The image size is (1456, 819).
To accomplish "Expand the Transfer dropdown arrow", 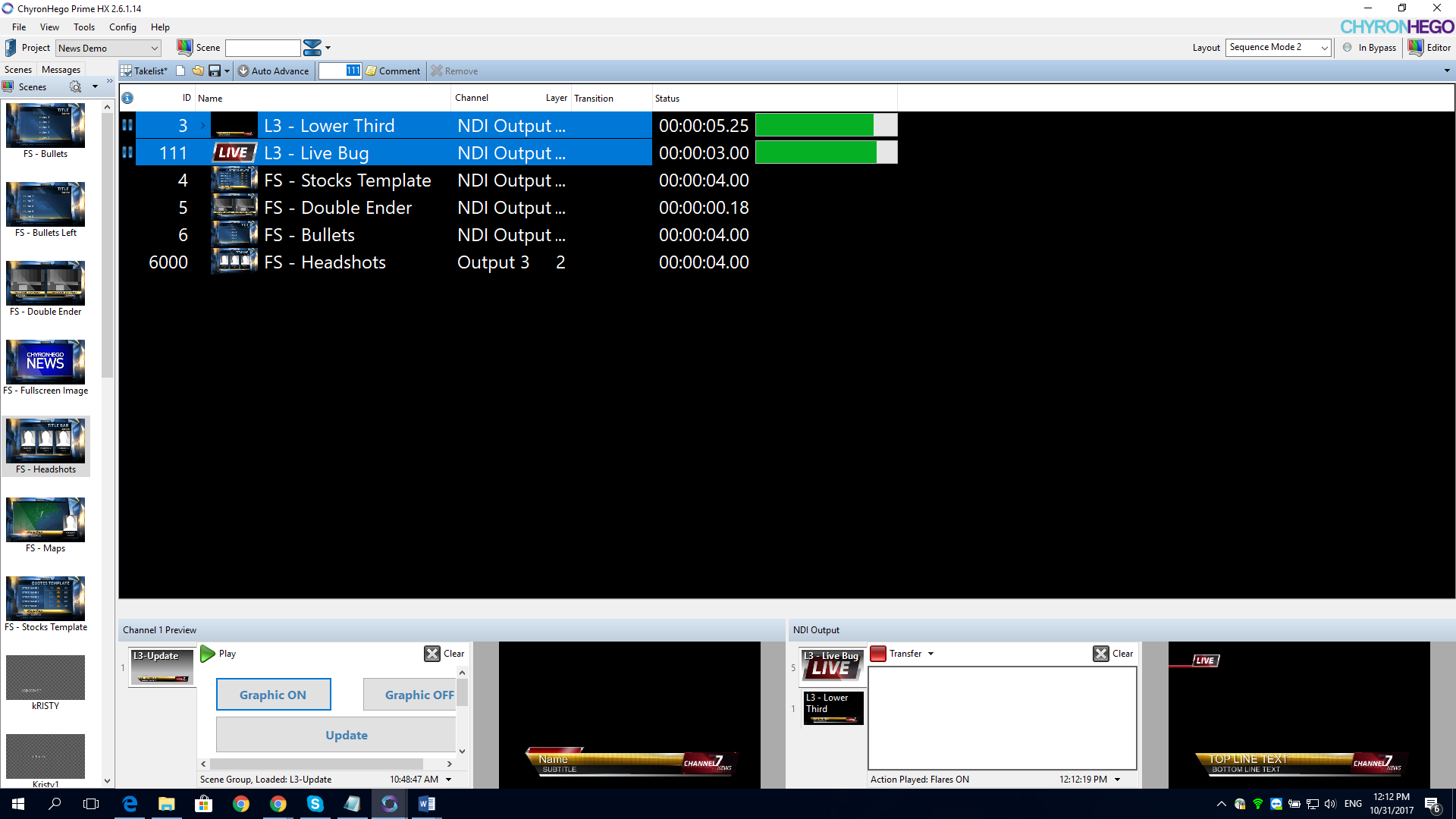I will pos(930,654).
